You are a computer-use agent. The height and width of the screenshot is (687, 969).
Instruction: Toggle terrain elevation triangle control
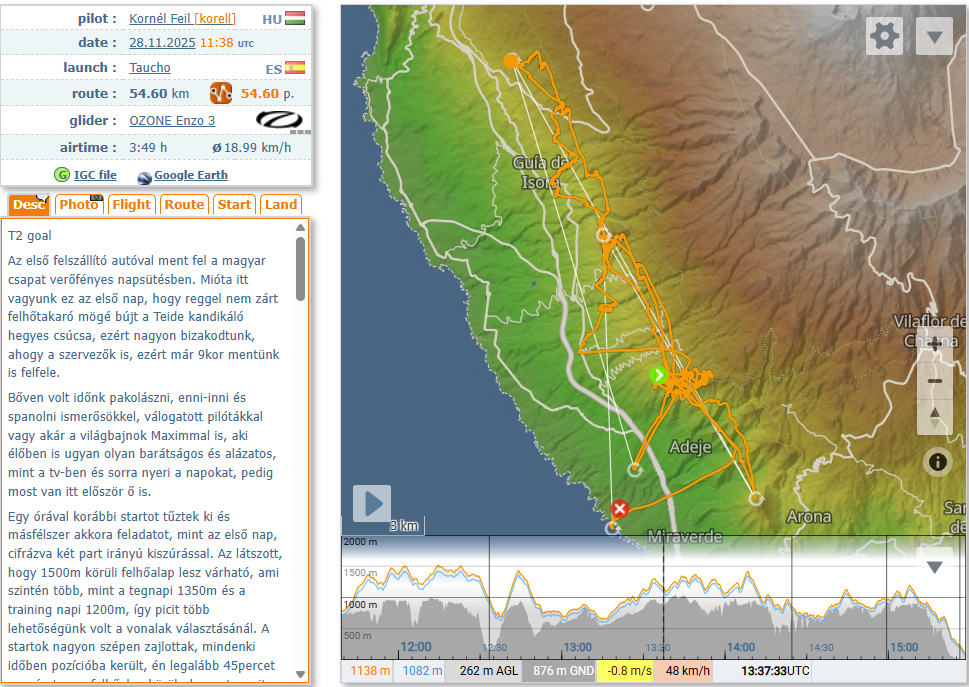tap(935, 416)
